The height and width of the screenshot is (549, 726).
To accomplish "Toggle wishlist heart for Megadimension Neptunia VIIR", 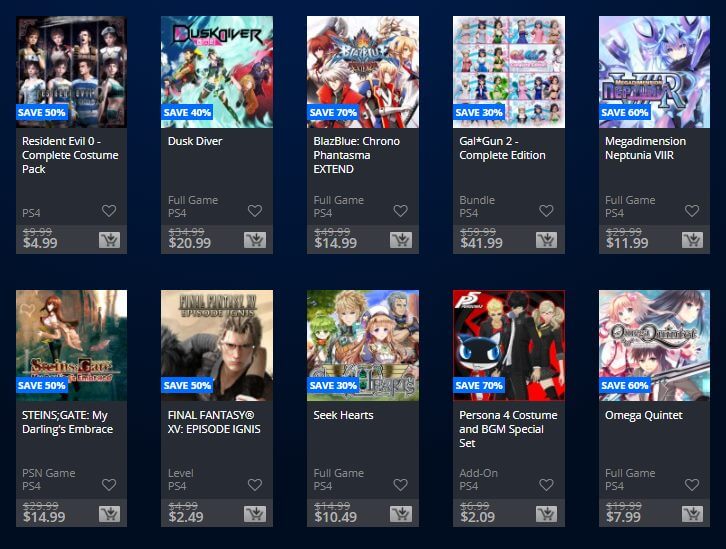I will 692,211.
